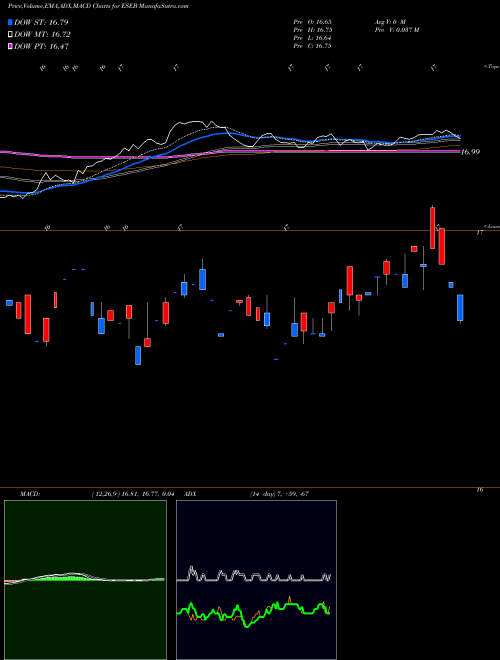Screen dimensions: 500x660
Task: Click the 'Pre V: 0.037 M' volume text
Action: (396, 30)
